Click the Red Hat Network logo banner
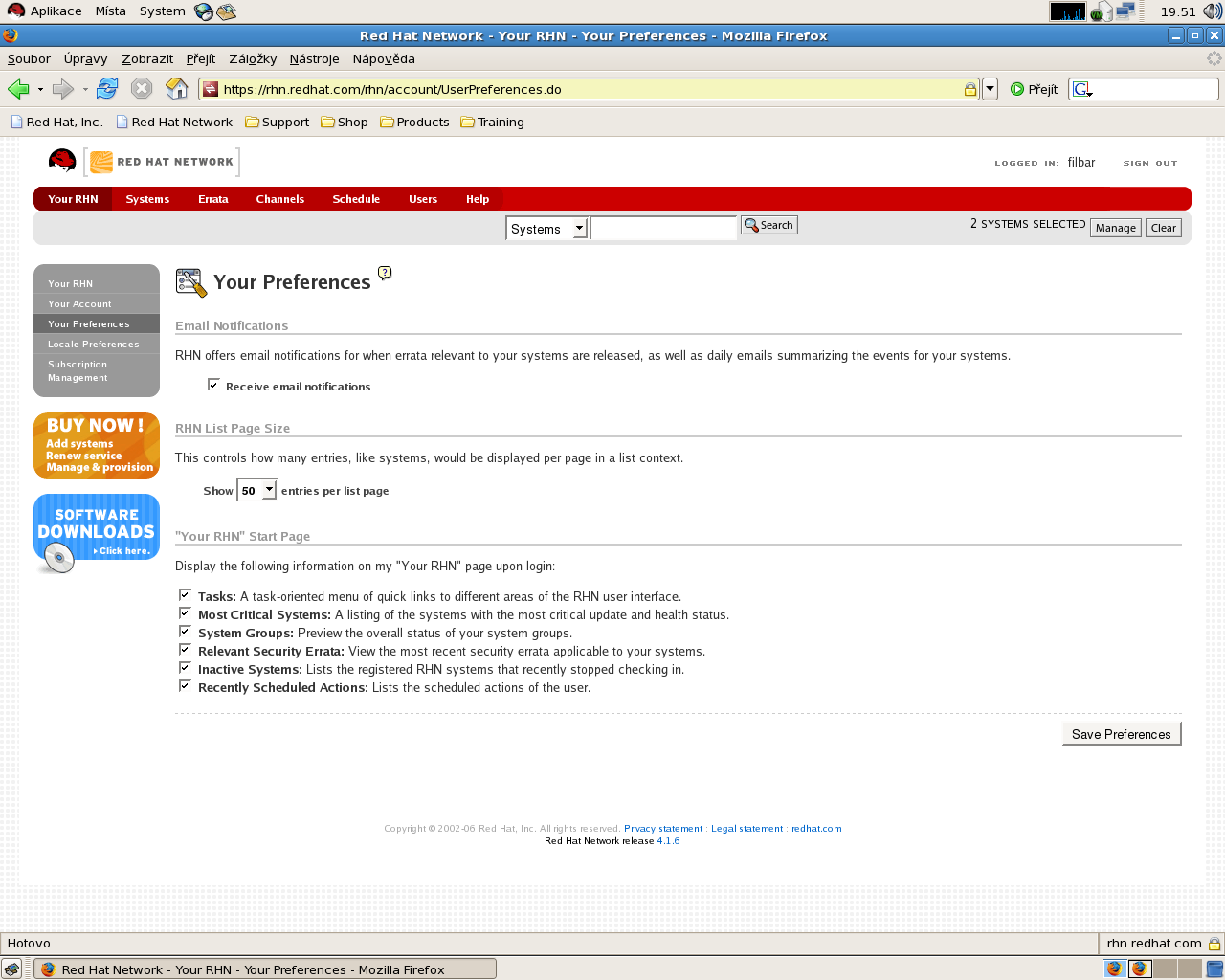This screenshot has width=1225, height=980. tap(162, 162)
